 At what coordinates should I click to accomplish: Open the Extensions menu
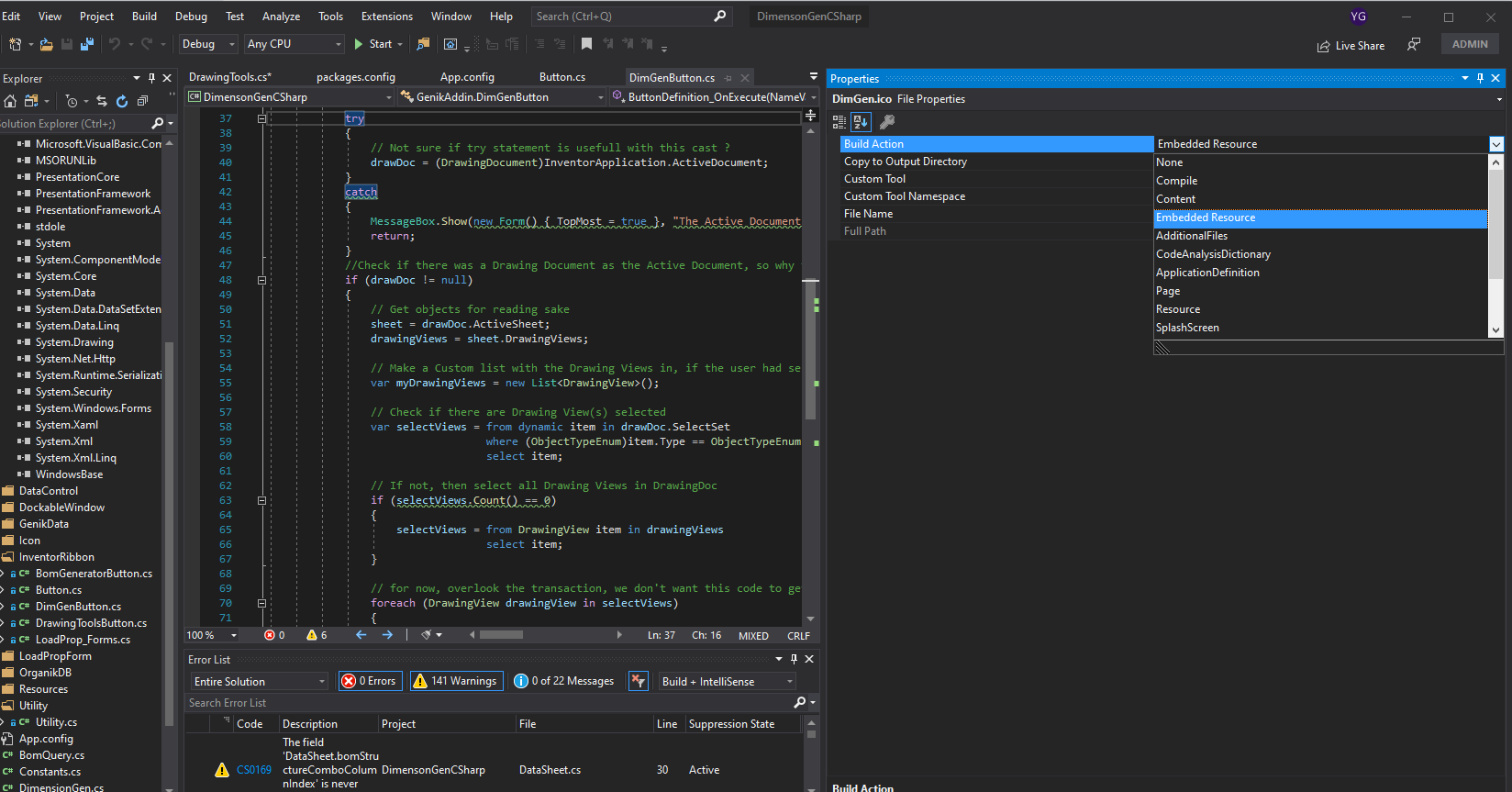pyautogui.click(x=387, y=17)
